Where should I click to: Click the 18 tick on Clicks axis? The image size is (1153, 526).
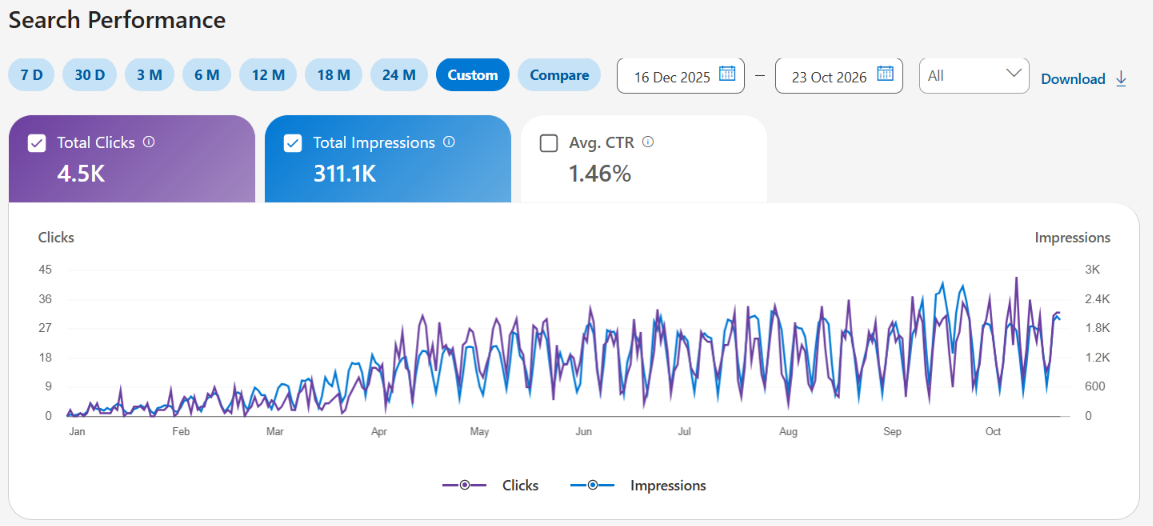point(45,358)
